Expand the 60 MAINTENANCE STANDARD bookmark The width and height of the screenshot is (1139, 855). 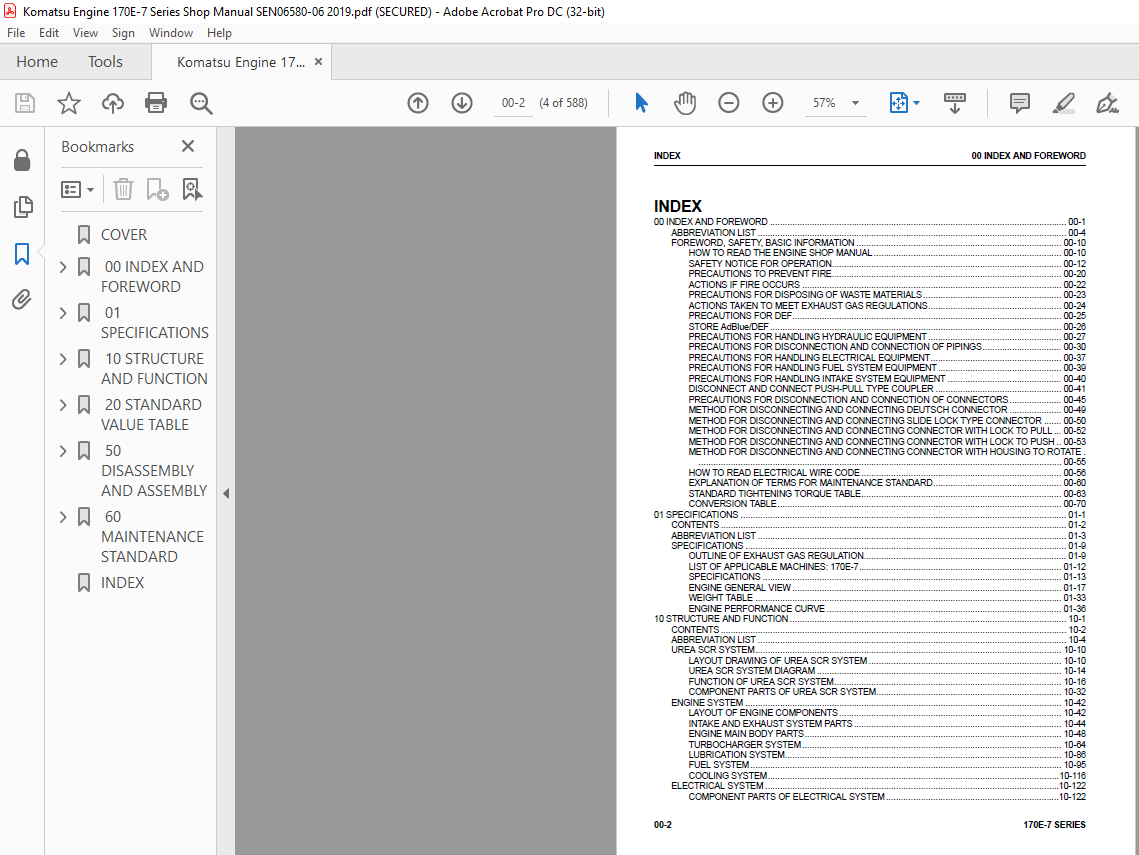click(62, 517)
